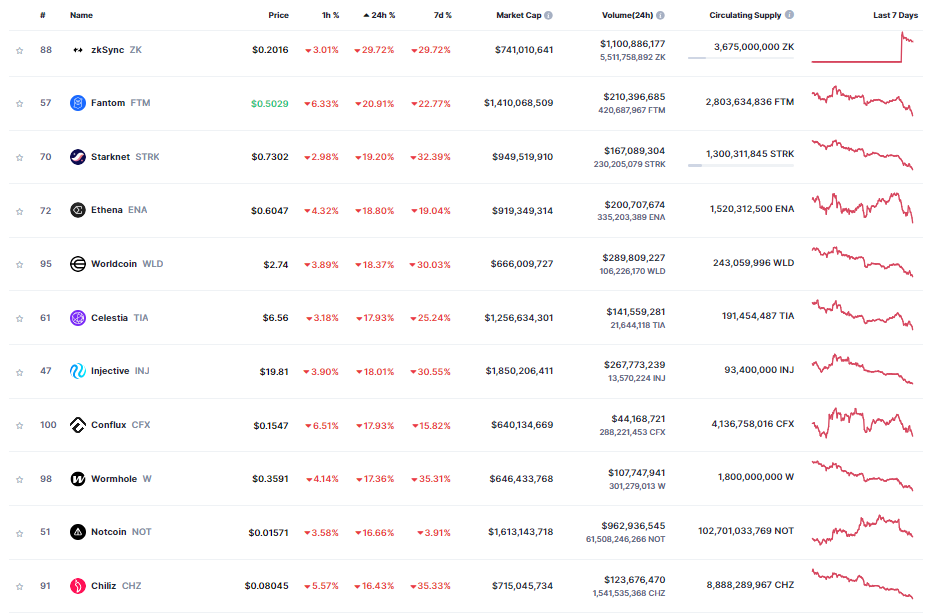Open the Fantom FTM coin page
The width and height of the screenshot is (943, 615).
(x=120, y=103)
